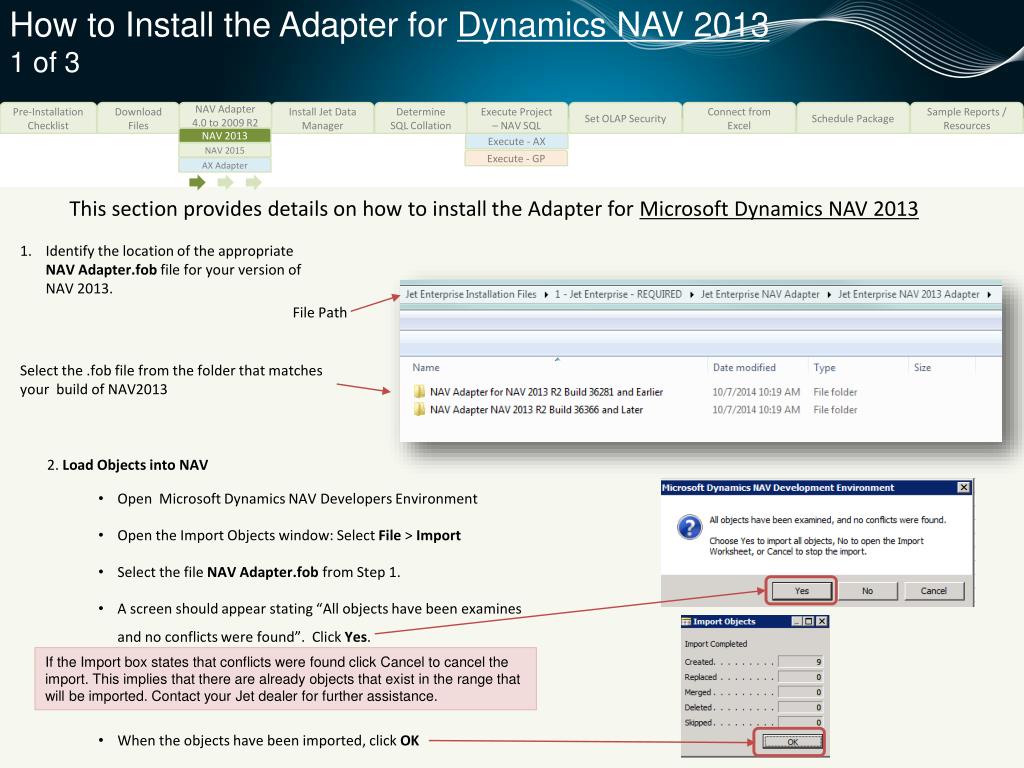Sort by the Type column header
This screenshot has height=768, width=1024.
tap(824, 368)
